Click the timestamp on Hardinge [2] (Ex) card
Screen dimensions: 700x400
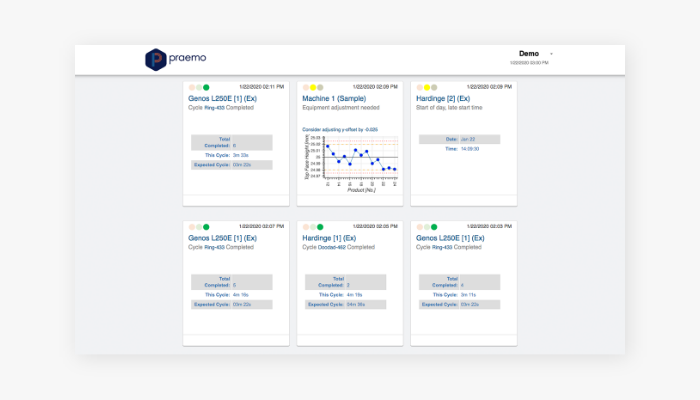point(489,87)
